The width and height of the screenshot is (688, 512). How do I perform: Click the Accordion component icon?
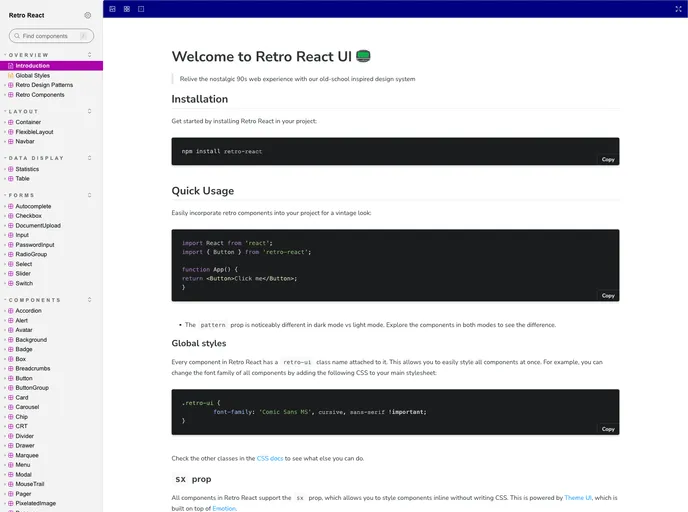point(11,311)
